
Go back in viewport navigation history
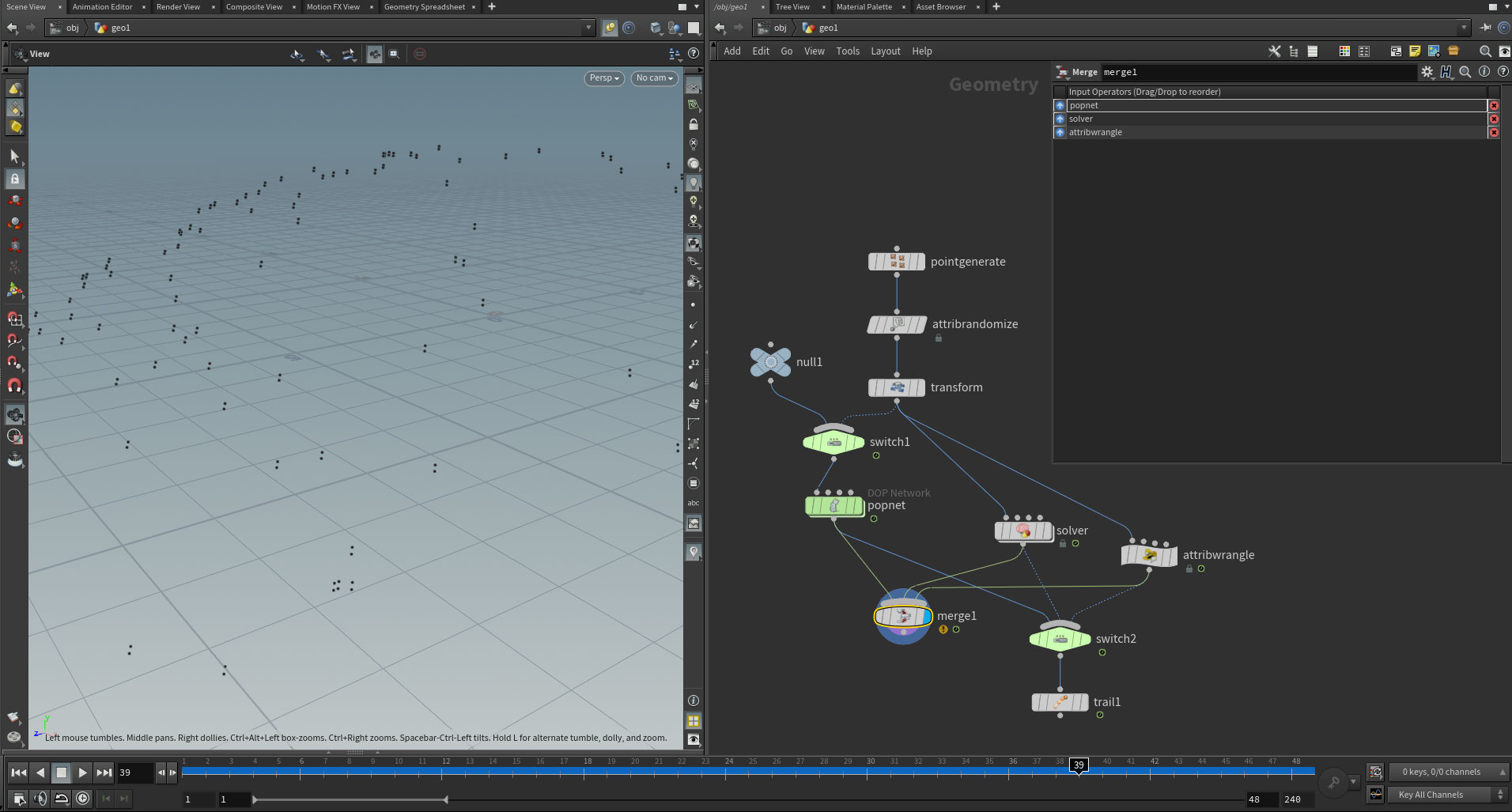(x=12, y=28)
